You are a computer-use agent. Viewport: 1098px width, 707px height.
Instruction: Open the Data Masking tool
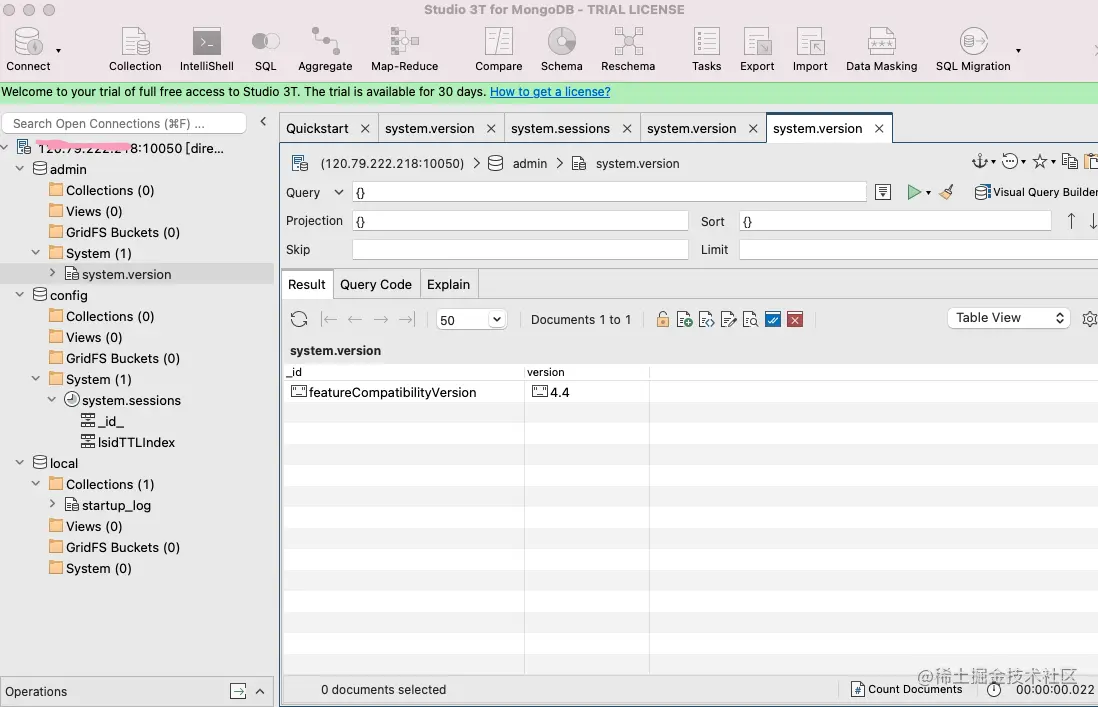coord(882,50)
